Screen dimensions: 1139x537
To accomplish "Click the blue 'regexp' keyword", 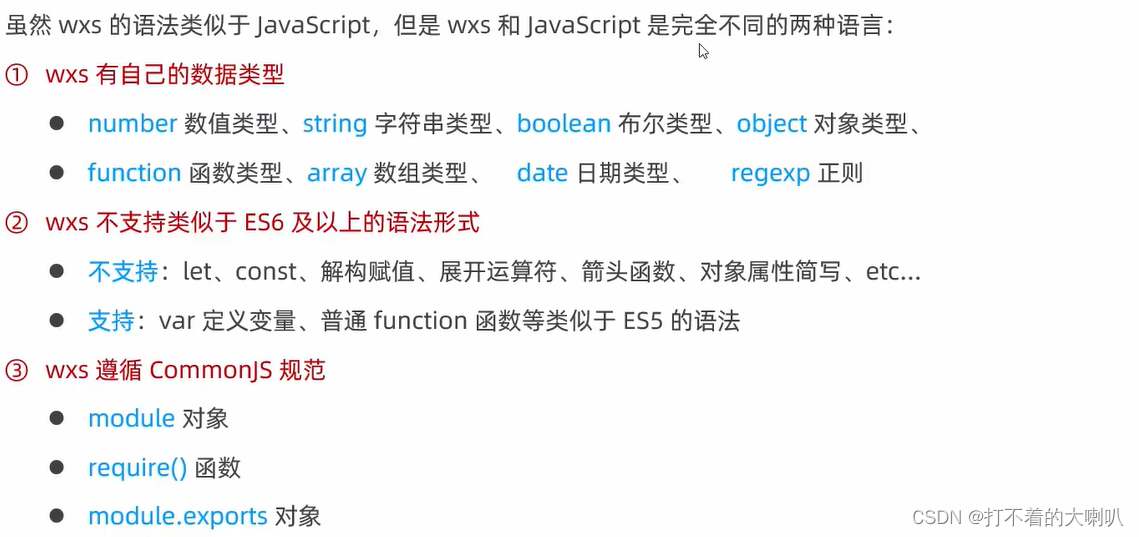I will [x=770, y=174].
